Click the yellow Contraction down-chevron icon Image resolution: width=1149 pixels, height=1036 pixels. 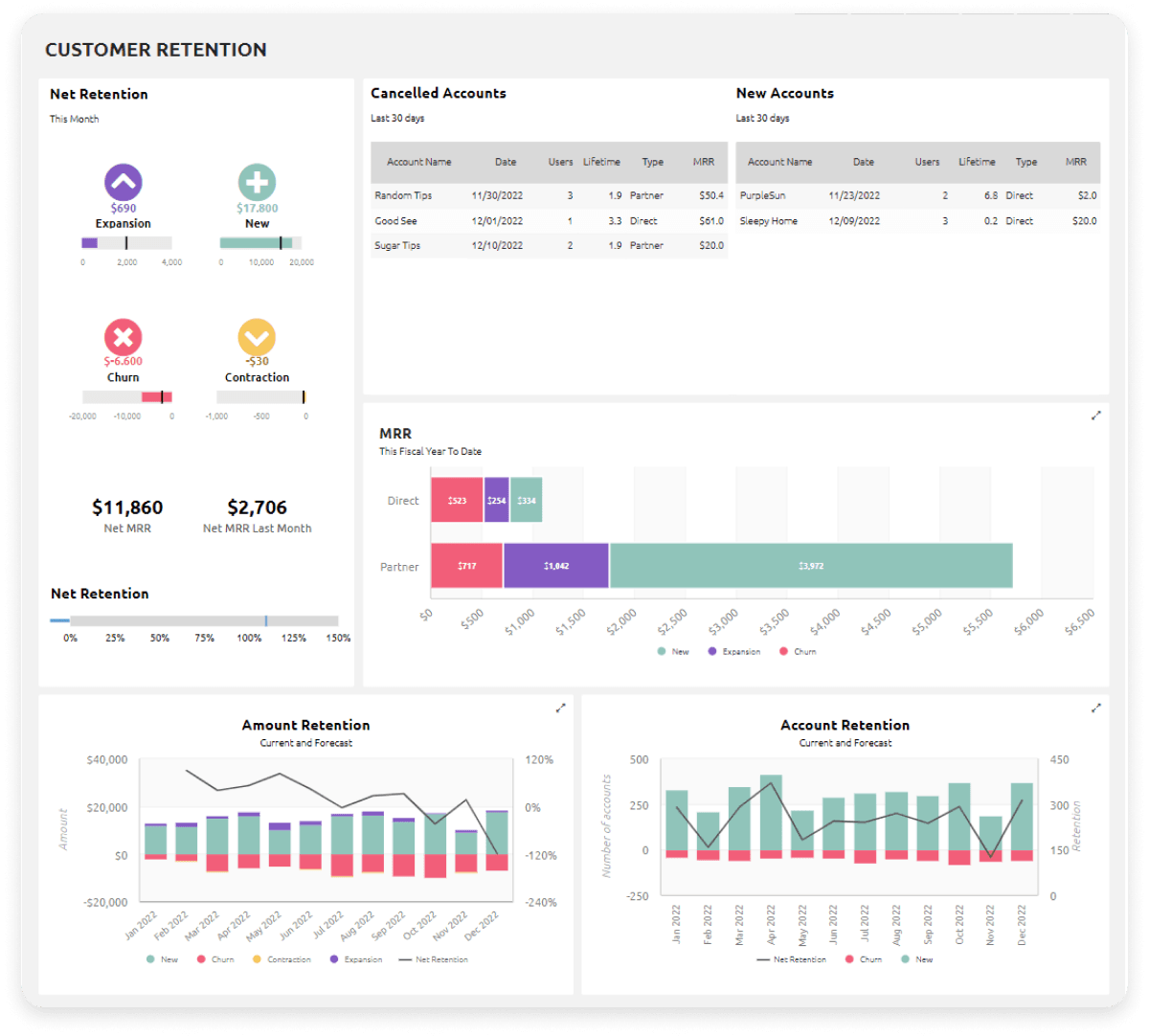click(x=257, y=336)
